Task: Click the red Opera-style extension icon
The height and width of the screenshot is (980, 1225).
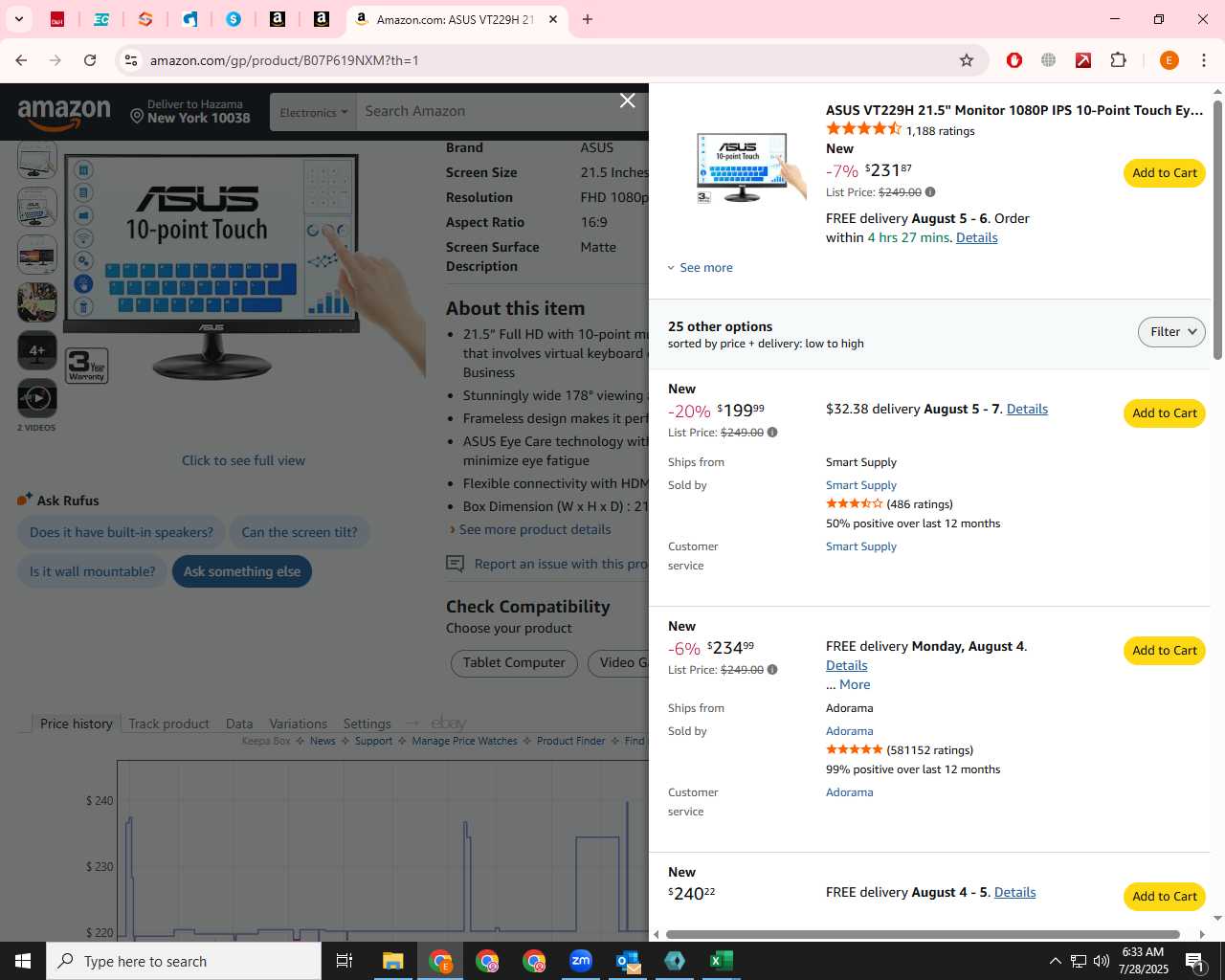Action: click(x=1014, y=60)
